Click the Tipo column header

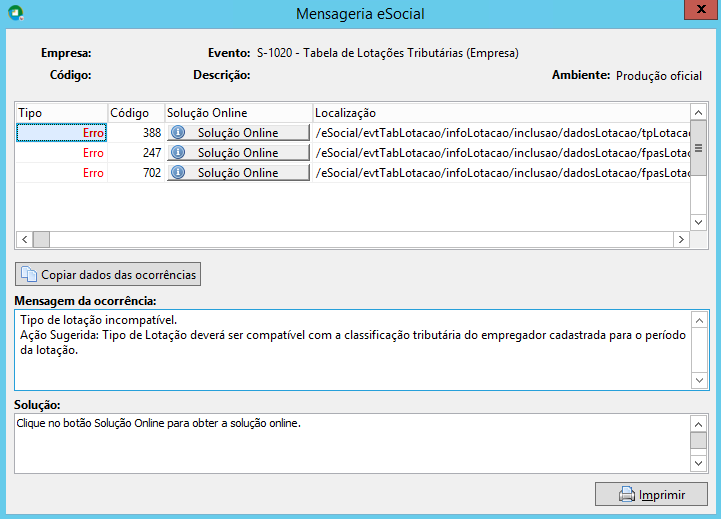[x=62, y=113]
